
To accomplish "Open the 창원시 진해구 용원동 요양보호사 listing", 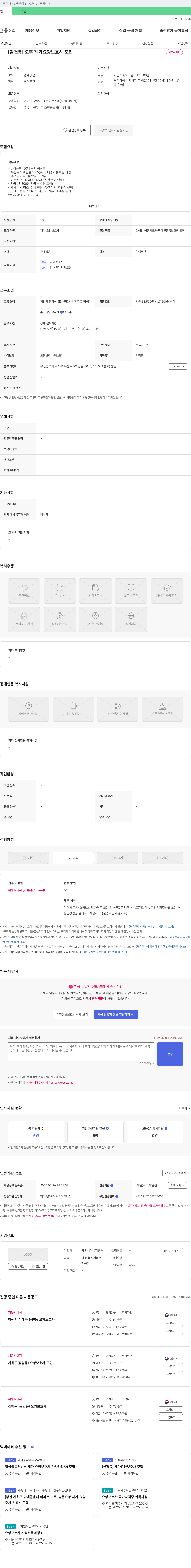I will tap(31, 1320).
